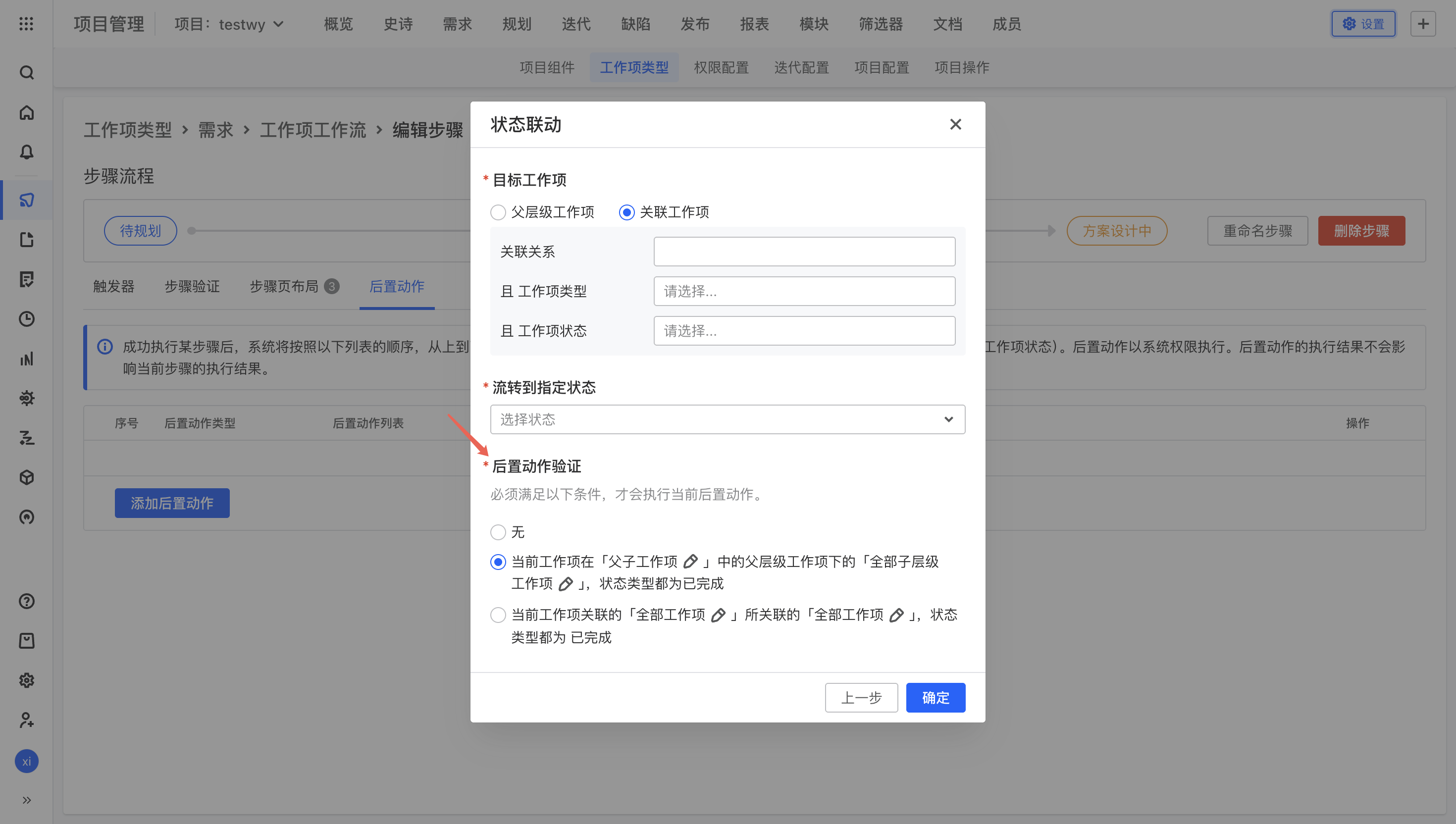Open the 迭代 menu item
This screenshot has height=824, width=1456.
point(576,24)
